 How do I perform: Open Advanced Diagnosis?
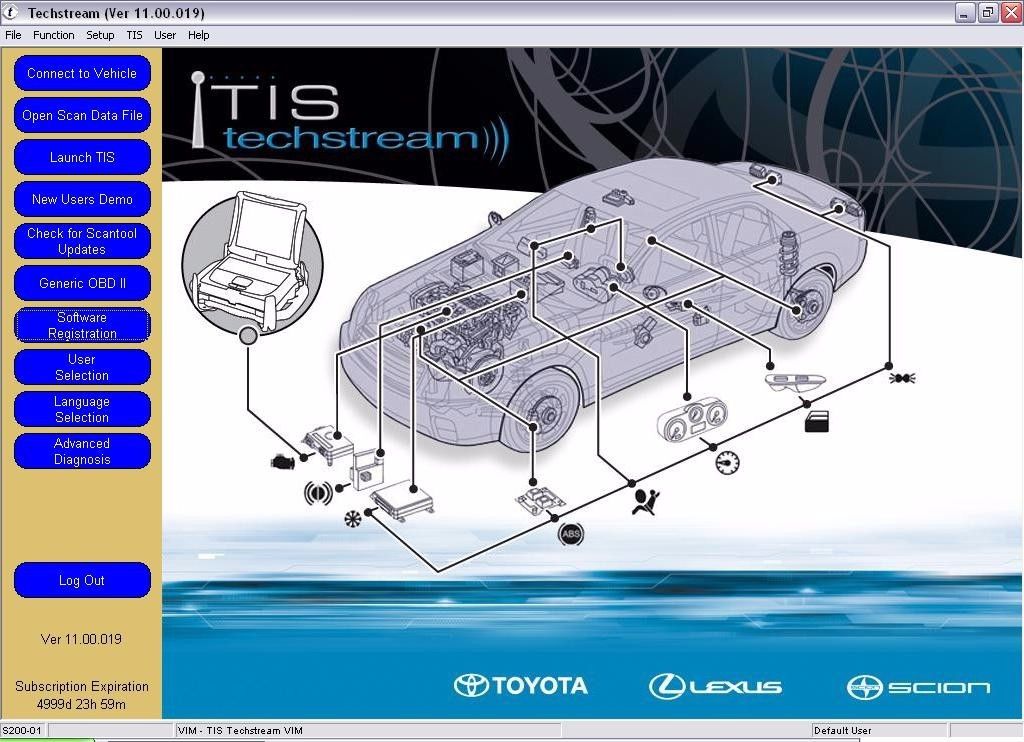(82, 451)
